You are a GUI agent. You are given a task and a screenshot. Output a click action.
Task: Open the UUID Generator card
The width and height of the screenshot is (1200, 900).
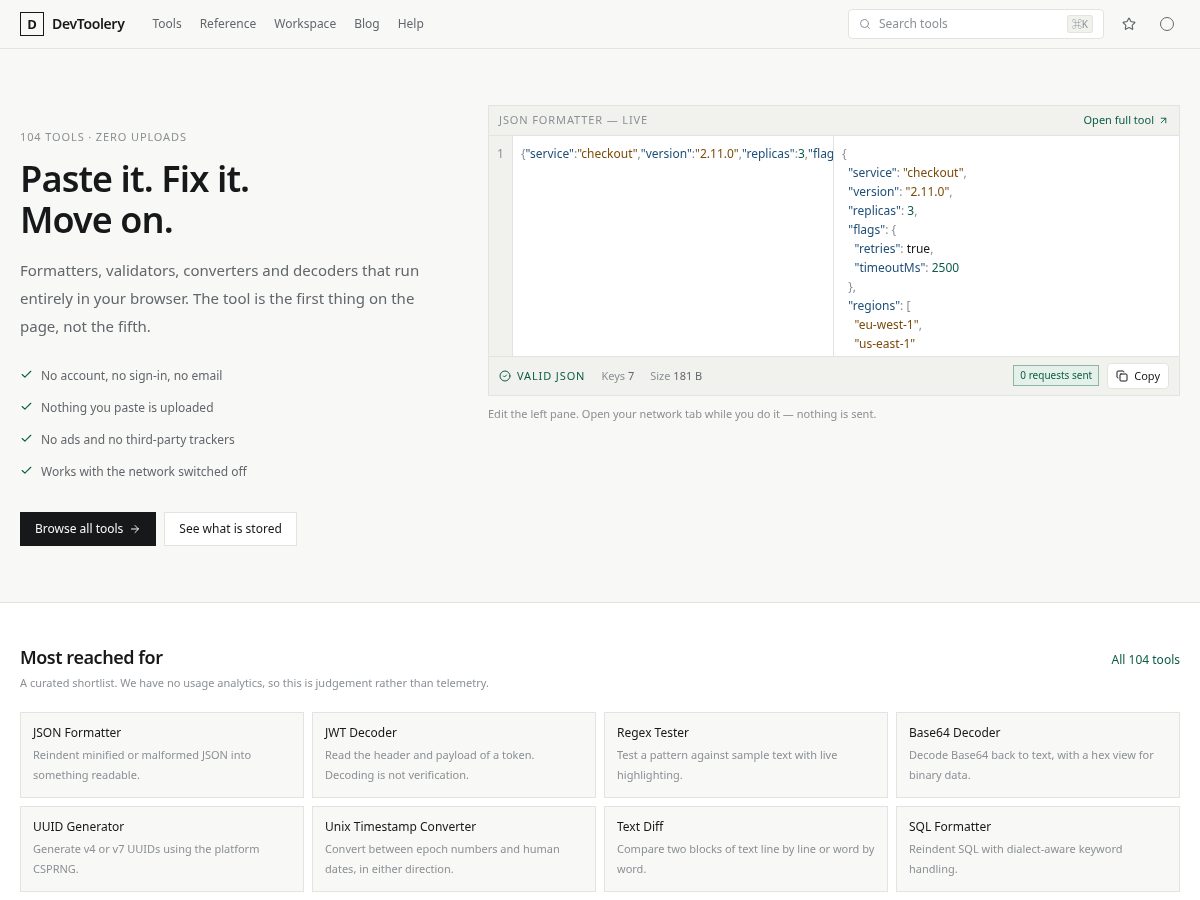[162, 849]
